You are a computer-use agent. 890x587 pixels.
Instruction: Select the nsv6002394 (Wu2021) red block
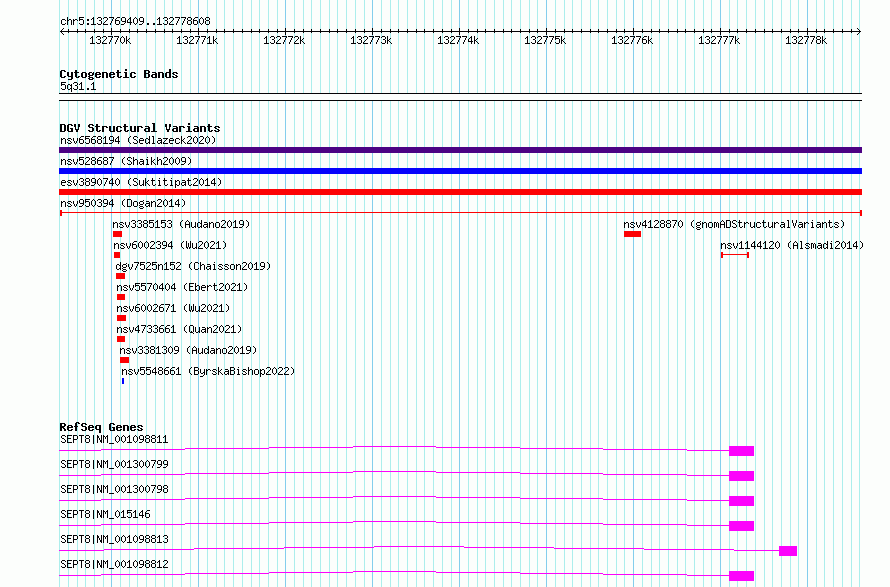click(117, 255)
